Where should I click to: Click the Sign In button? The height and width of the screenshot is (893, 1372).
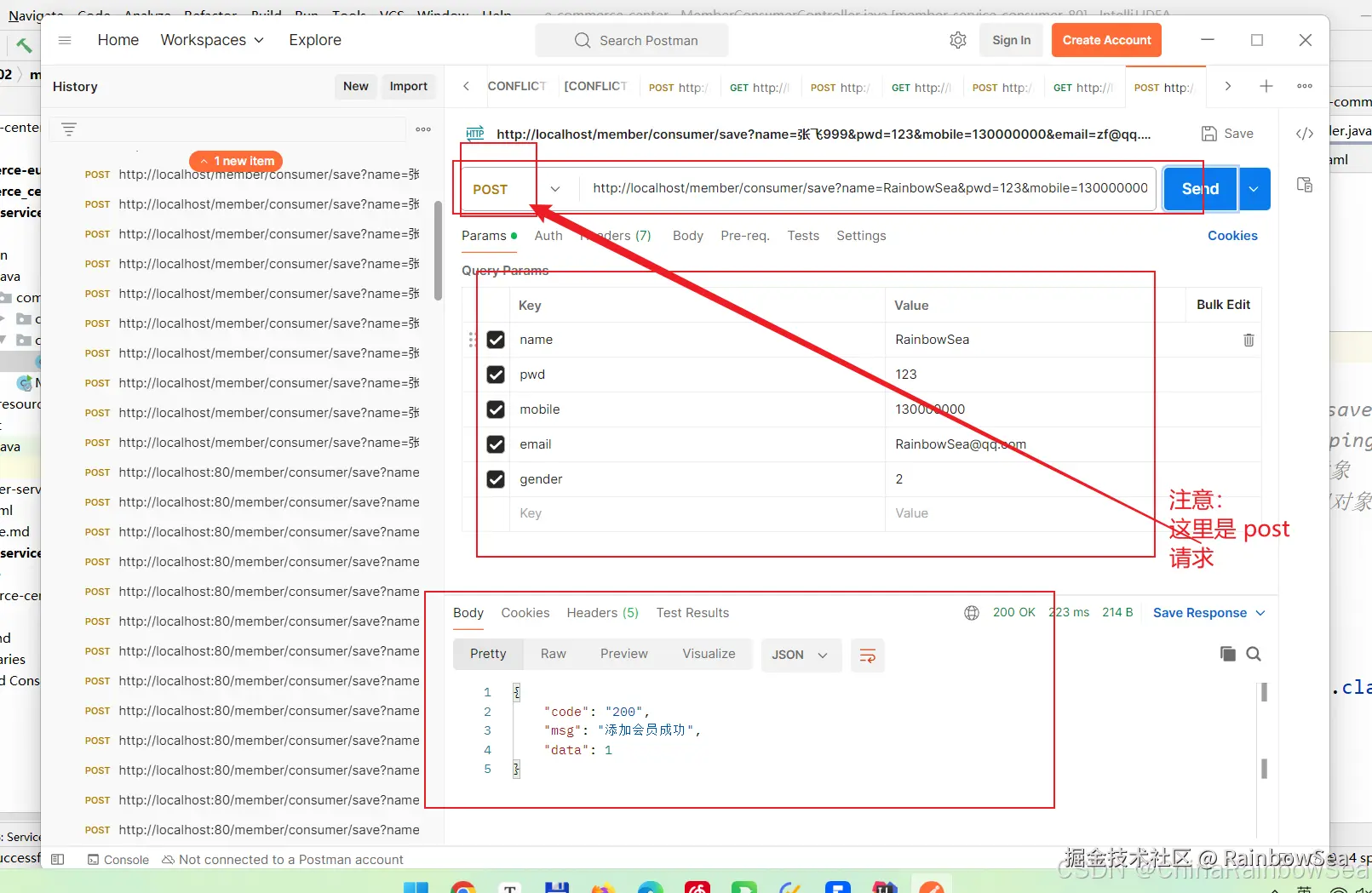1012,40
